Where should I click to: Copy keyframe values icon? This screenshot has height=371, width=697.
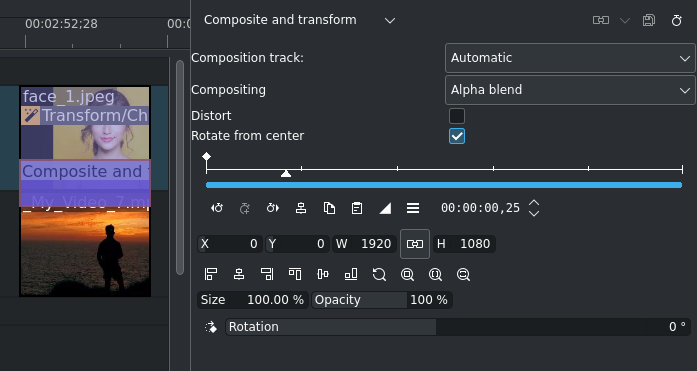(x=329, y=208)
